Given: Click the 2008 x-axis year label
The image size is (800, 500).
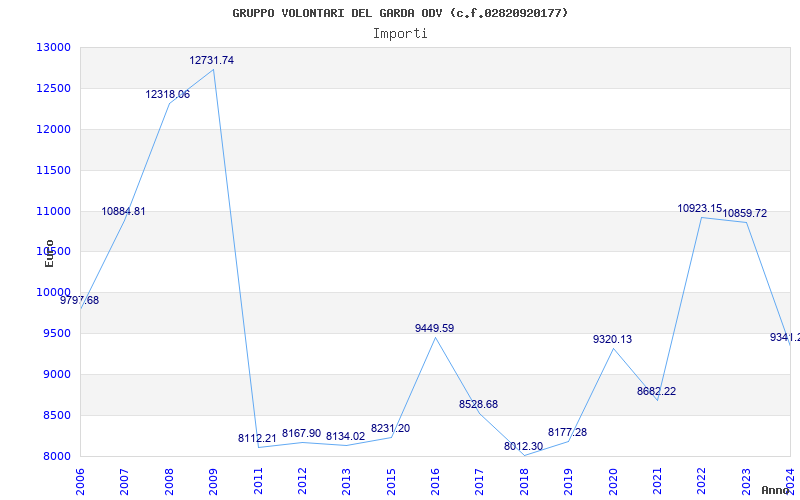Looking at the screenshot, I should click(169, 481).
